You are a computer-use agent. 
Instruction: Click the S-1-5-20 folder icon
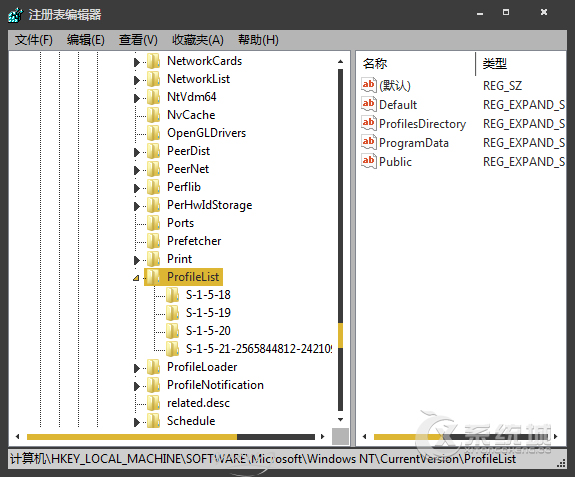[x=172, y=331]
